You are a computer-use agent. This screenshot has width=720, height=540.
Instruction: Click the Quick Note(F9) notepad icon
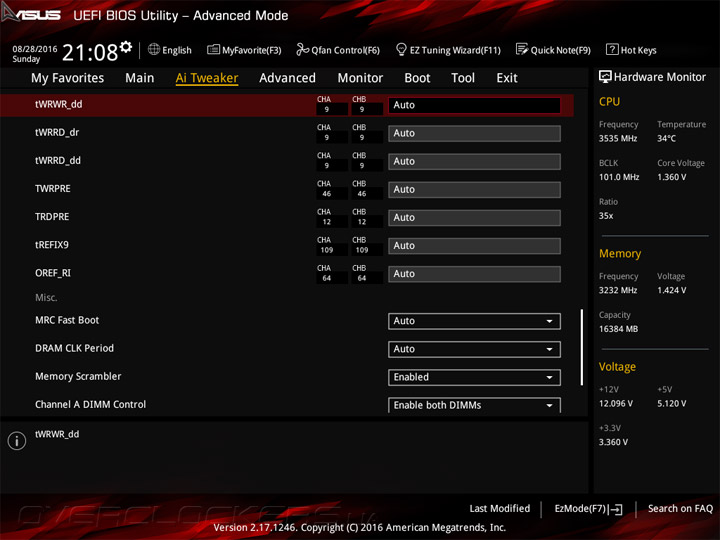tap(522, 49)
